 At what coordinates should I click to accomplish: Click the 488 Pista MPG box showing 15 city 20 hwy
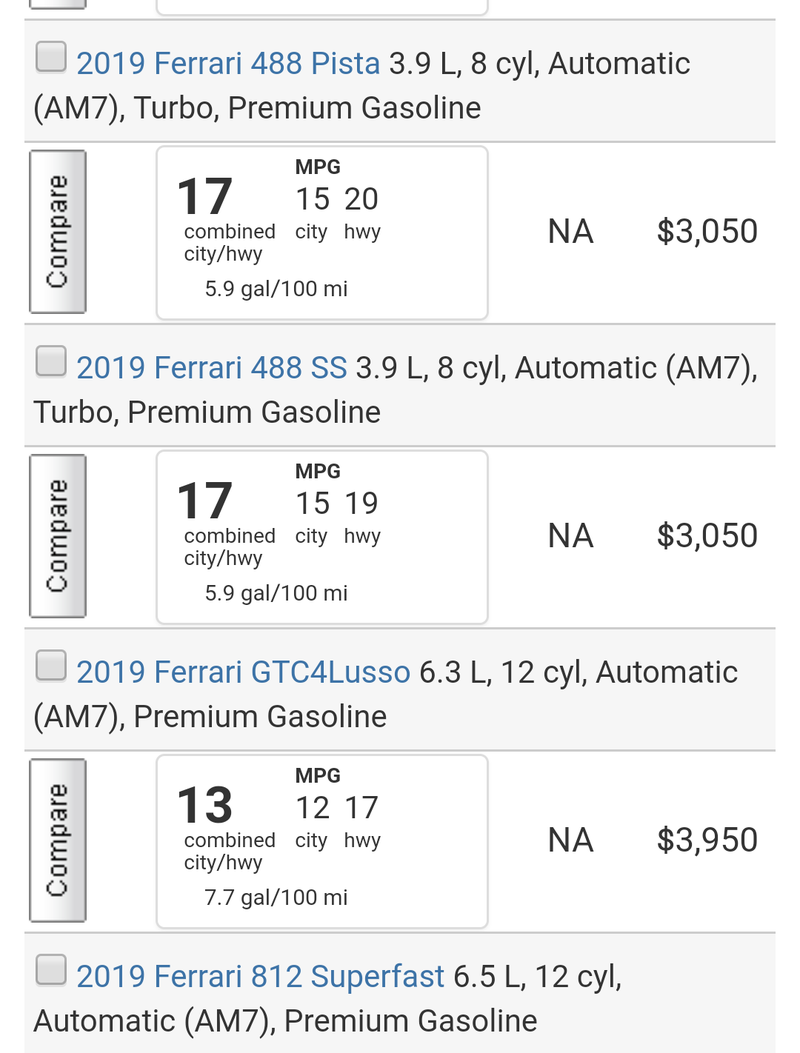[x=322, y=233]
